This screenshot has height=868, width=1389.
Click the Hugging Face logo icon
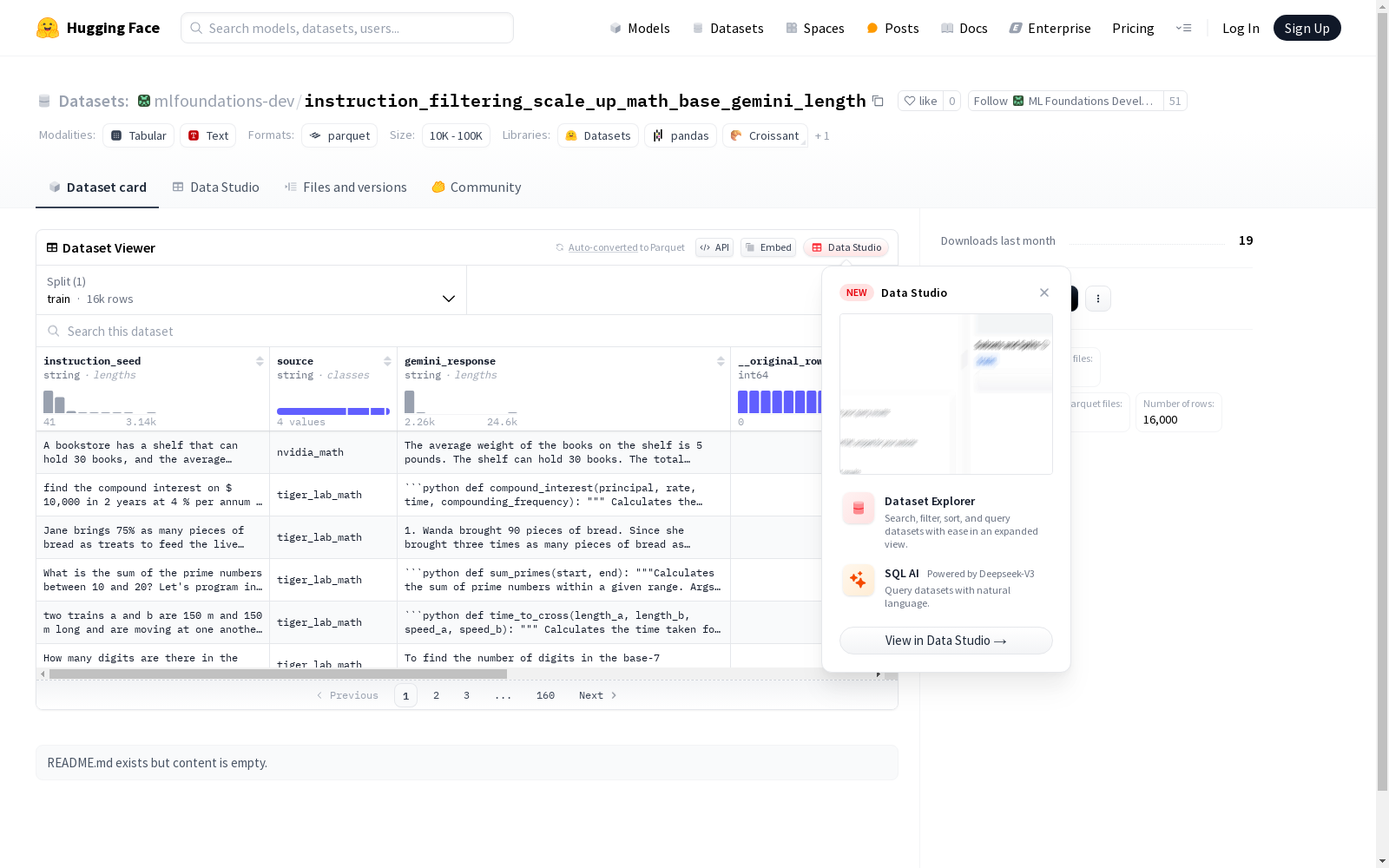48,28
